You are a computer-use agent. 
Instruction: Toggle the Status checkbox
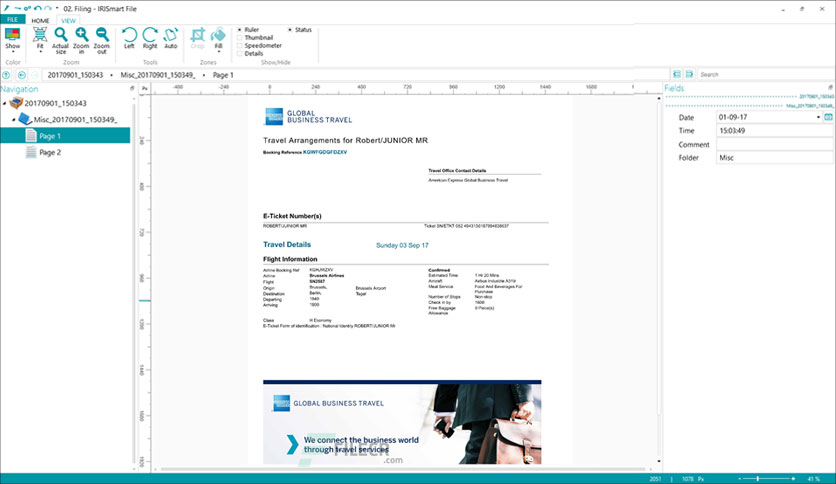tap(290, 30)
